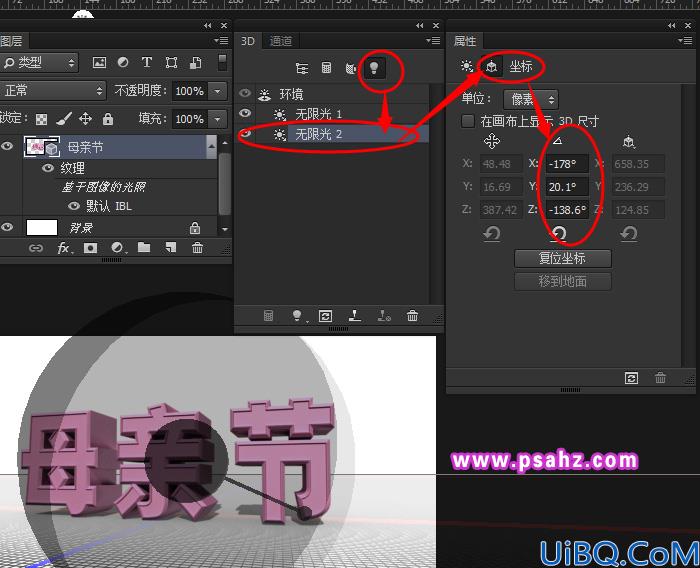Image resolution: width=700 pixels, height=568 pixels.
Task: Toggle the layer filtering switch
Action: coord(222,62)
